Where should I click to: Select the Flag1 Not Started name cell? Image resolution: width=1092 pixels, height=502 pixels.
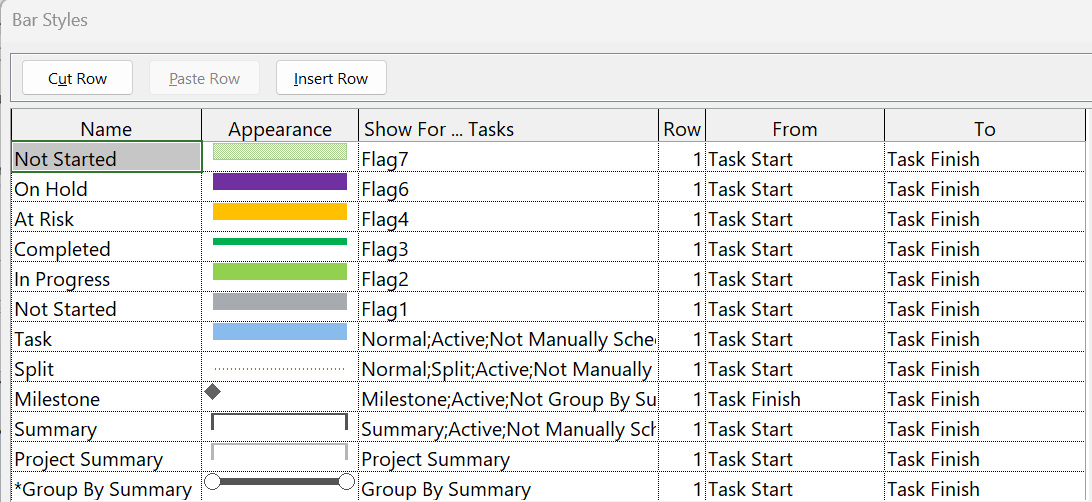(107, 308)
